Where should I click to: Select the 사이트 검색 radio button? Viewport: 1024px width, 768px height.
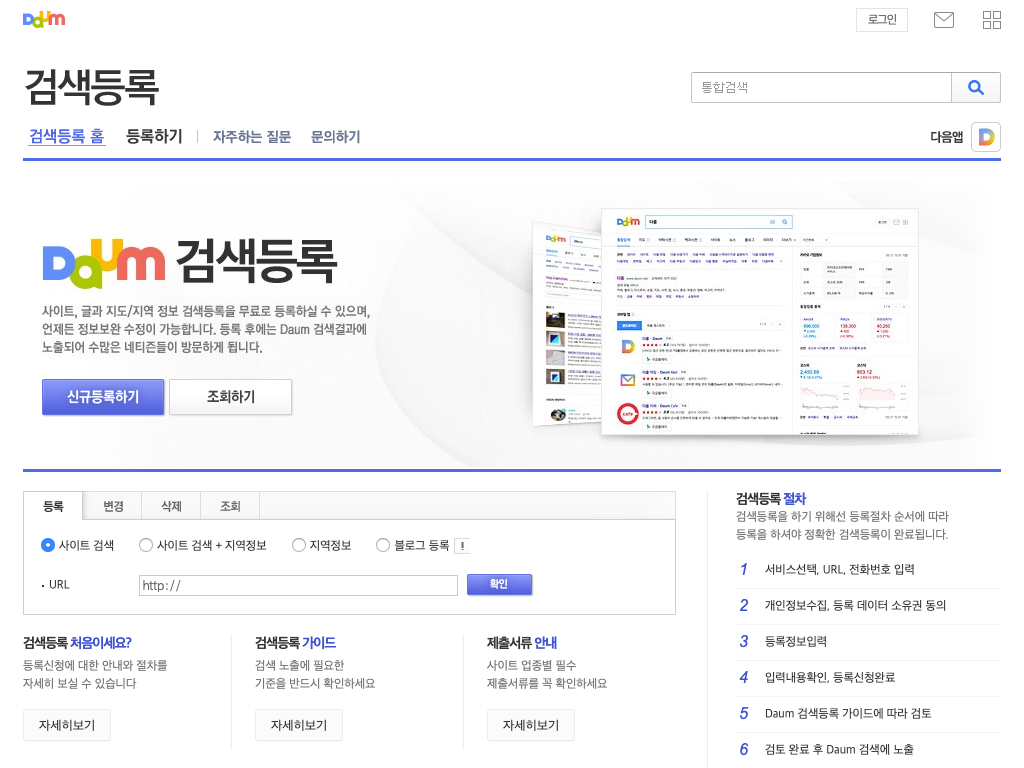click(48, 545)
